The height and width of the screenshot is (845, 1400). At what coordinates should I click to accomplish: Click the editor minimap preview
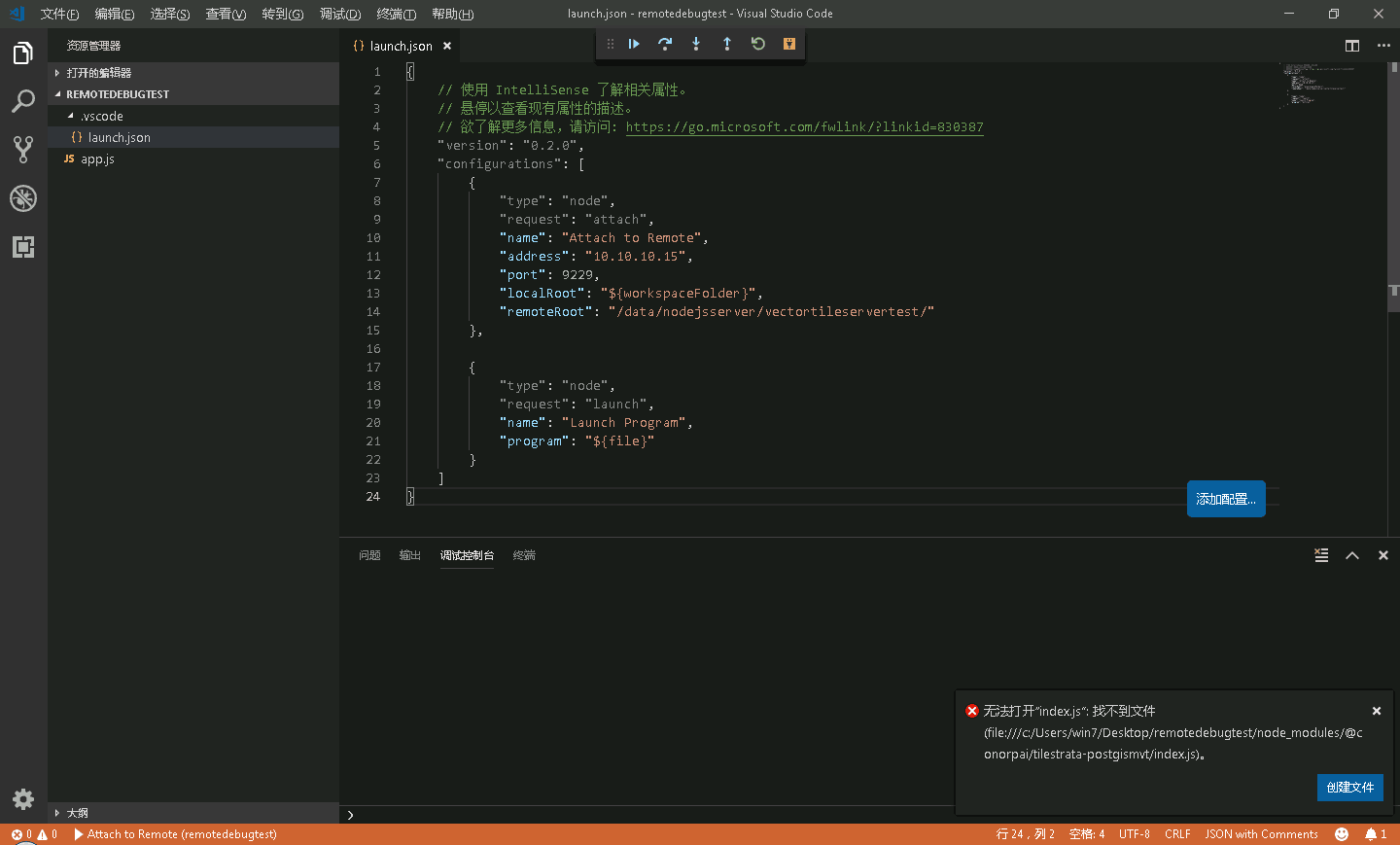(x=1317, y=85)
